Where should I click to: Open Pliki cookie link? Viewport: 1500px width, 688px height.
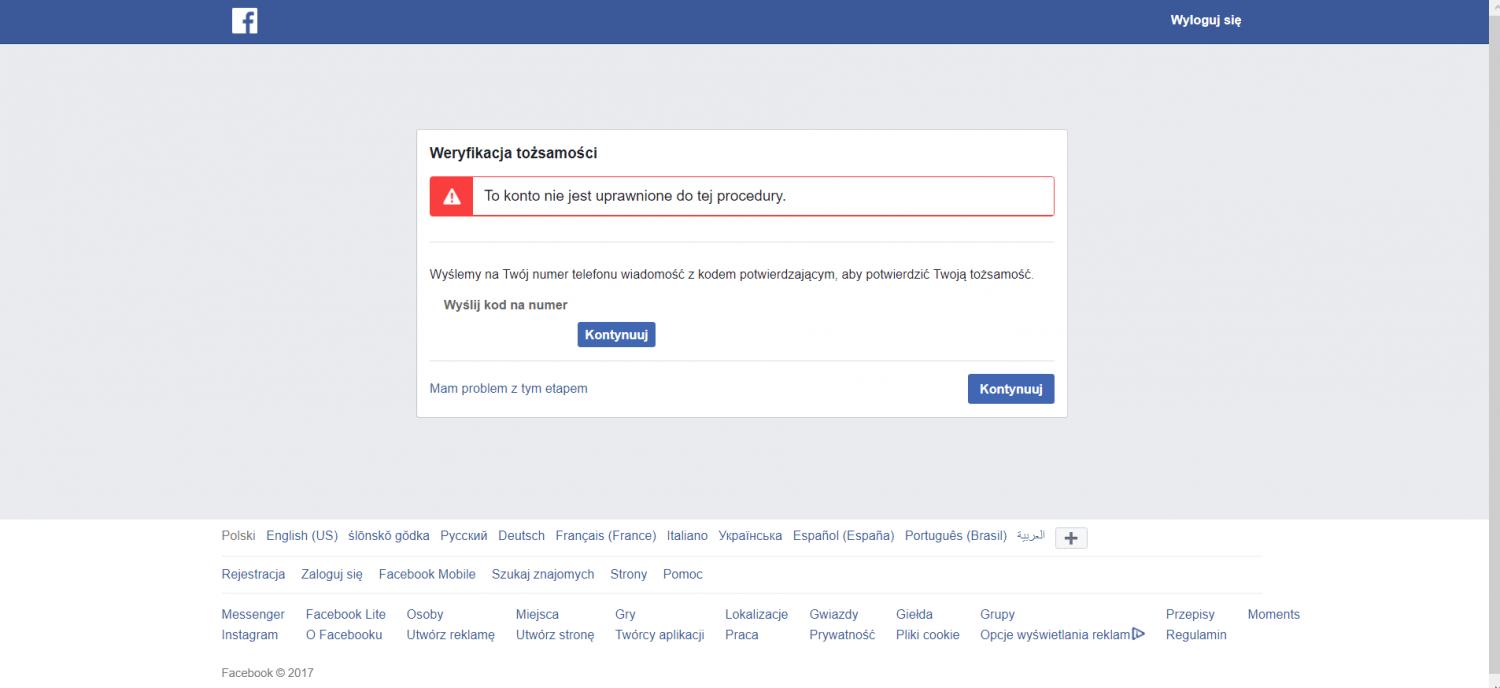click(927, 635)
